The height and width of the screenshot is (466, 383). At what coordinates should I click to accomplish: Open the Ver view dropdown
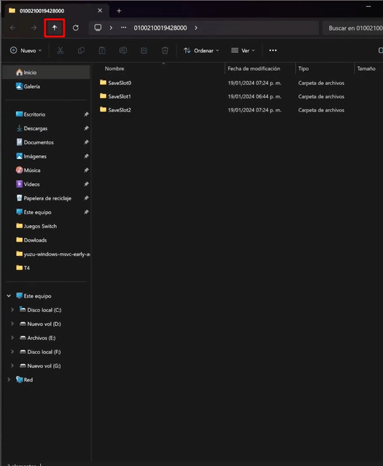[243, 51]
